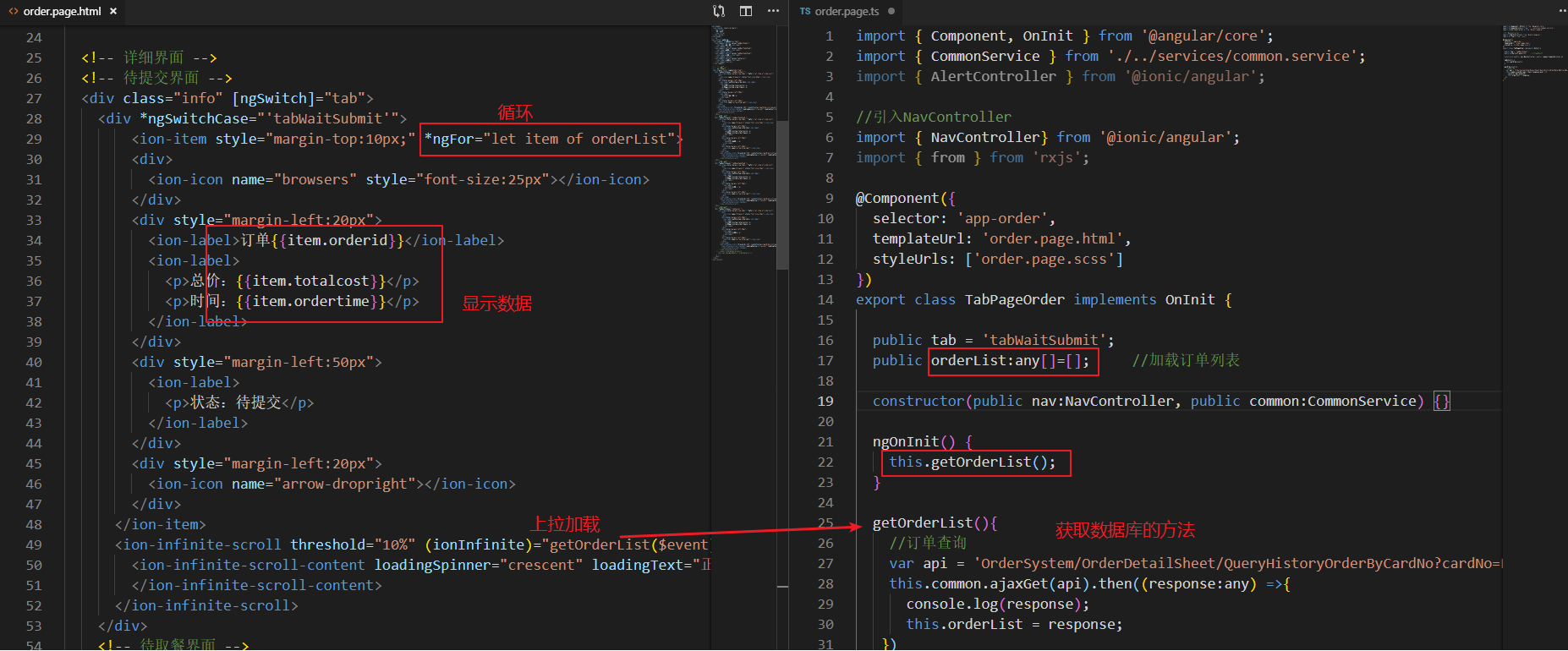The height and width of the screenshot is (651, 1568).
Task: Click the class name TabPageOrder
Action: click(x=1015, y=299)
